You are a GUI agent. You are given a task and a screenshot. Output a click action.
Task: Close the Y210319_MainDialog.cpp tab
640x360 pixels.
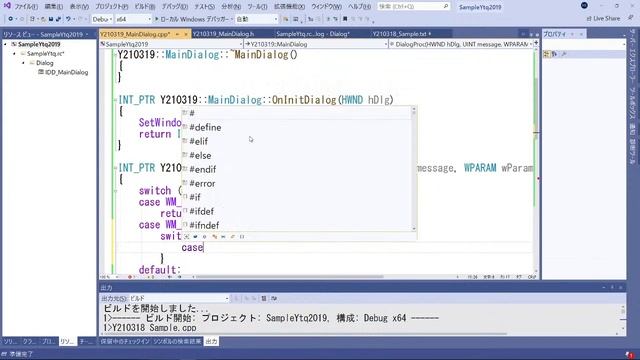(x=186, y=34)
